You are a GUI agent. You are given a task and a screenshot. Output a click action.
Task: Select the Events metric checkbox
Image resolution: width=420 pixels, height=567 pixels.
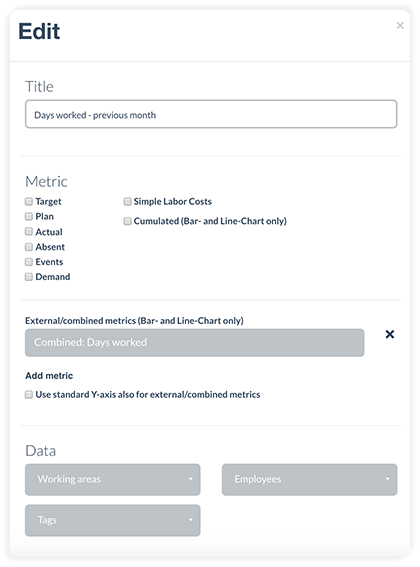coord(29,261)
